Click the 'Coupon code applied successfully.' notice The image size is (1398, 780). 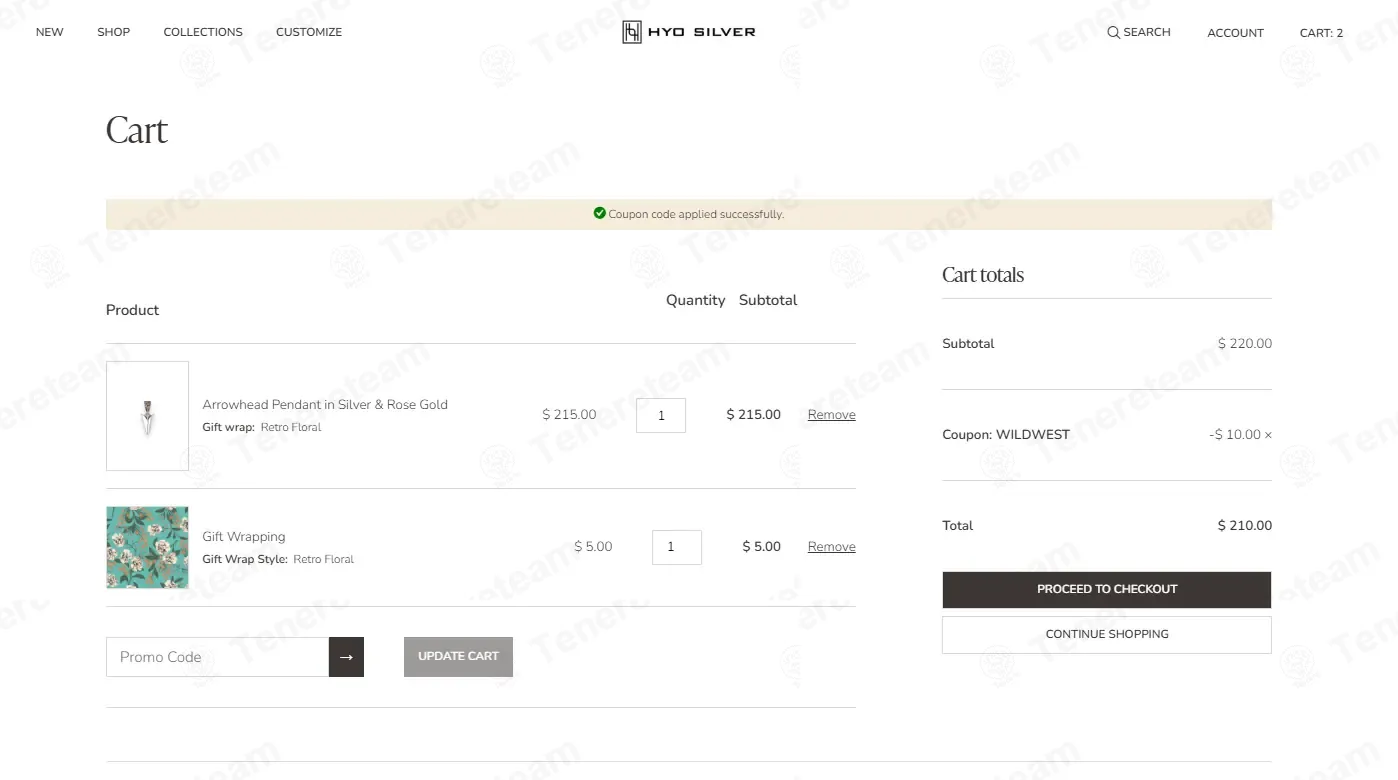tap(689, 214)
